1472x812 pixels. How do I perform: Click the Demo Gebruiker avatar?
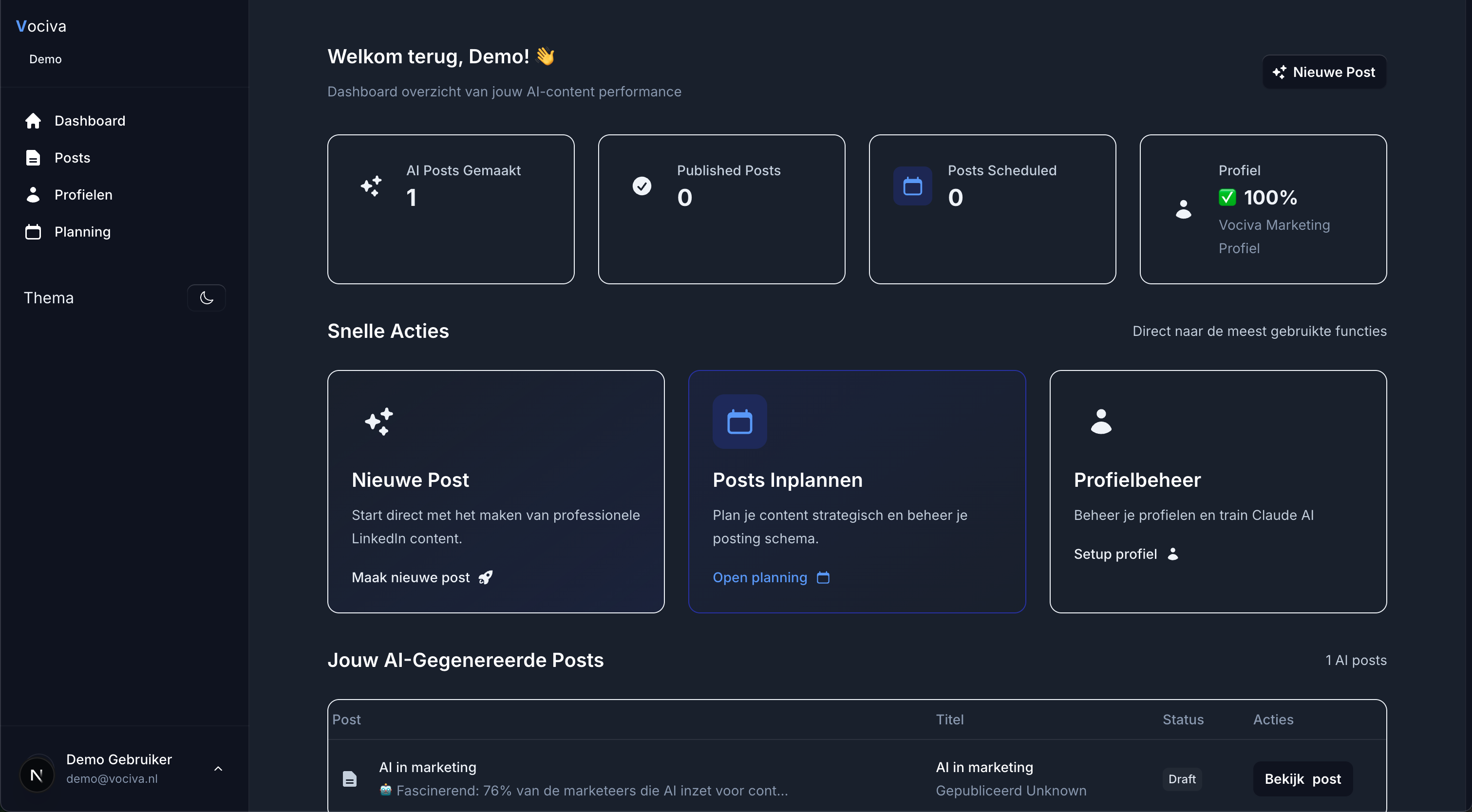click(36, 775)
